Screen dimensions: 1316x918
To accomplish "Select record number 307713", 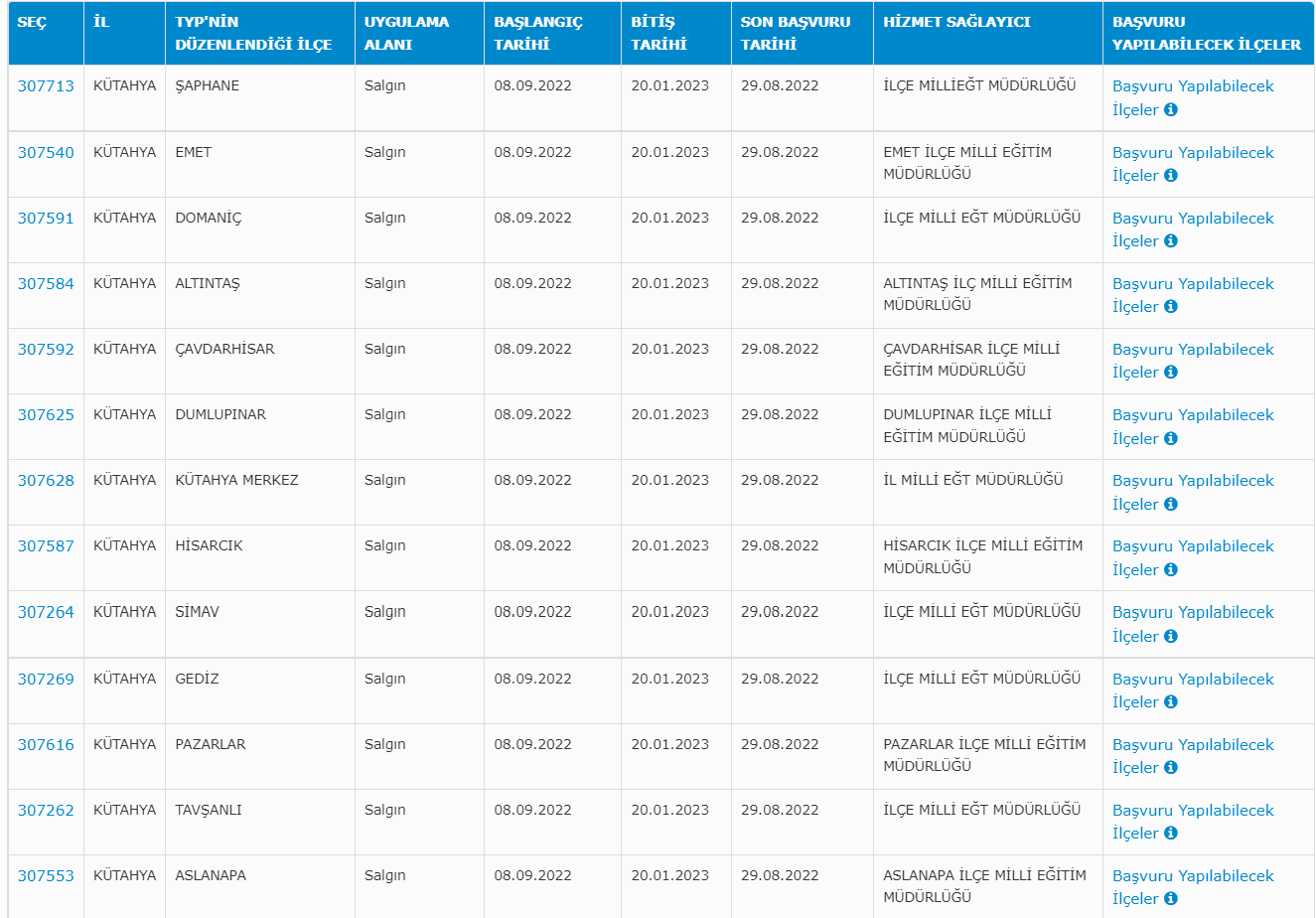I will tap(46, 86).
